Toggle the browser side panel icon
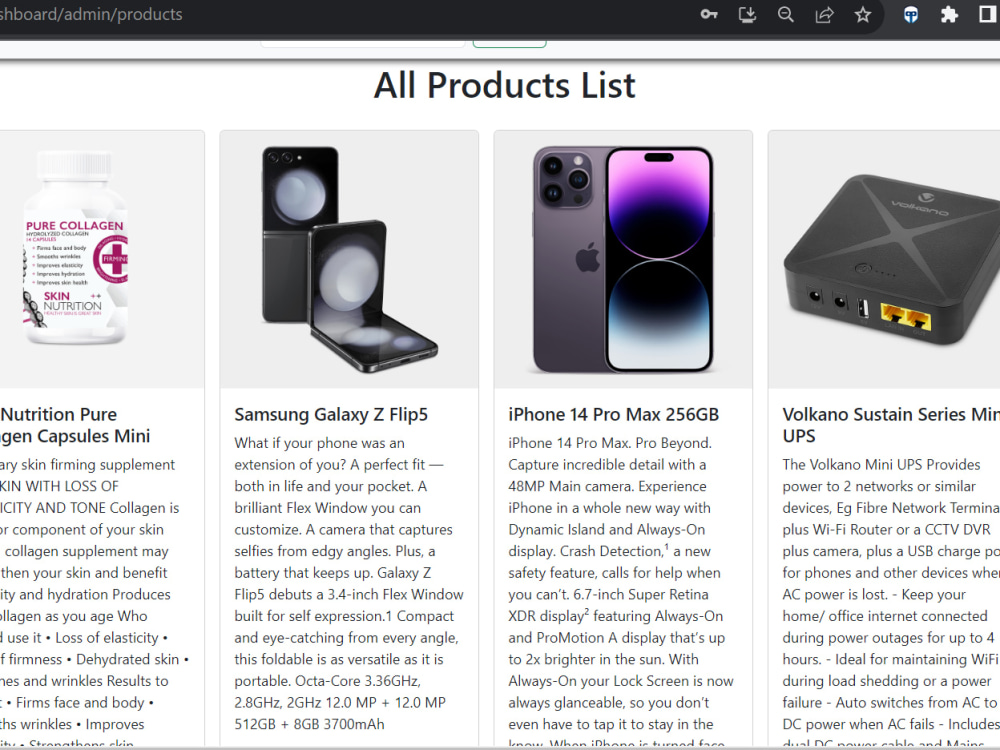The image size is (1000, 750). [x=988, y=14]
